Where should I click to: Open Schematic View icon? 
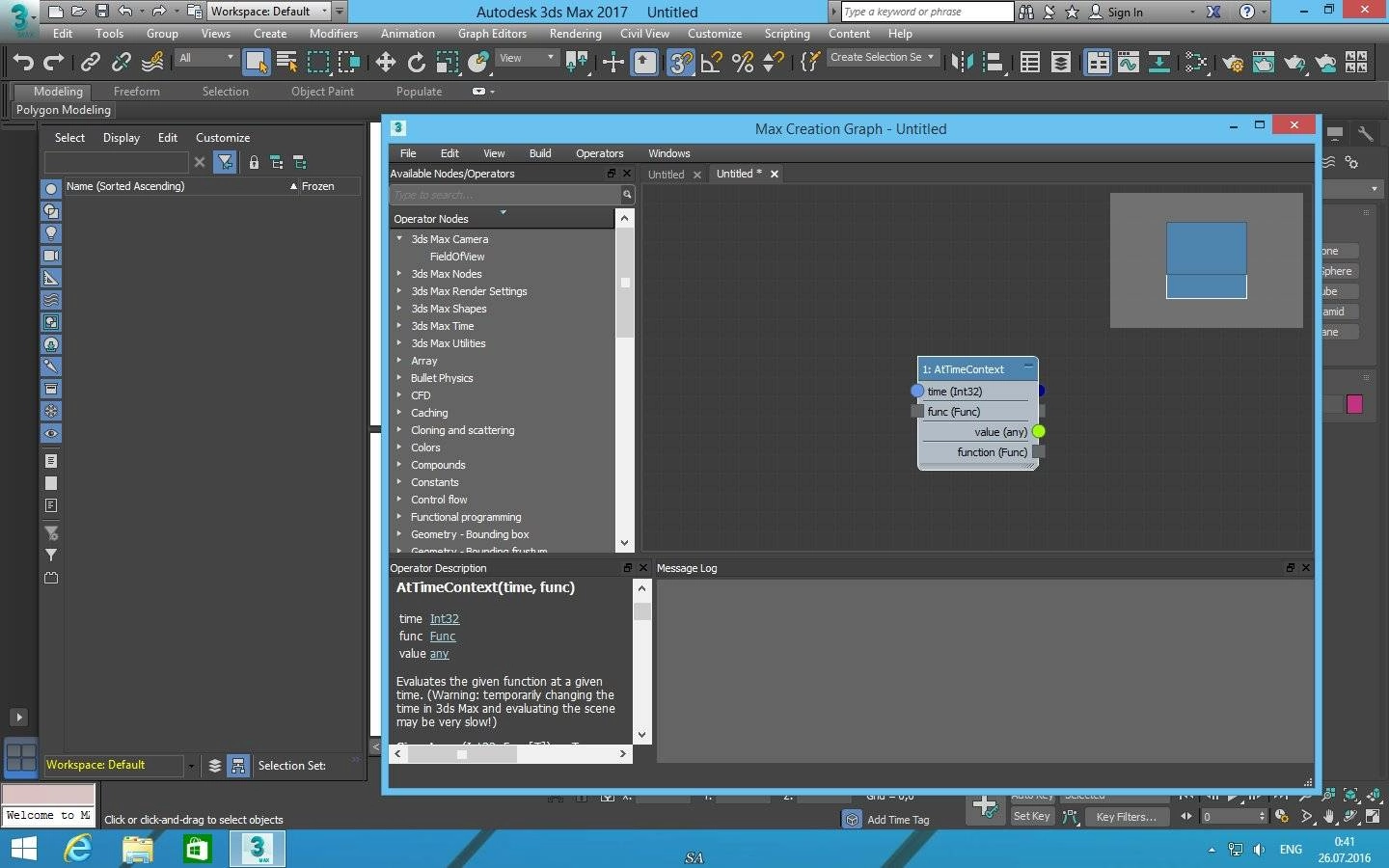(x=1159, y=63)
